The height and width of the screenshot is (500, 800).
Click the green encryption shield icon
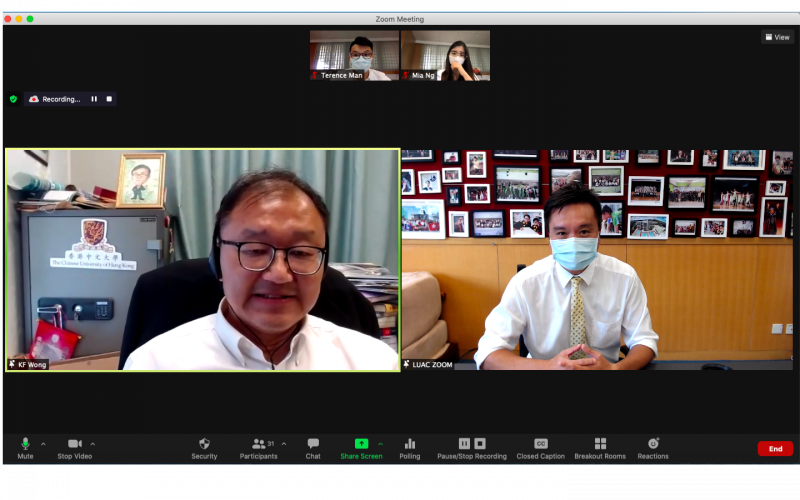pyautogui.click(x=13, y=99)
